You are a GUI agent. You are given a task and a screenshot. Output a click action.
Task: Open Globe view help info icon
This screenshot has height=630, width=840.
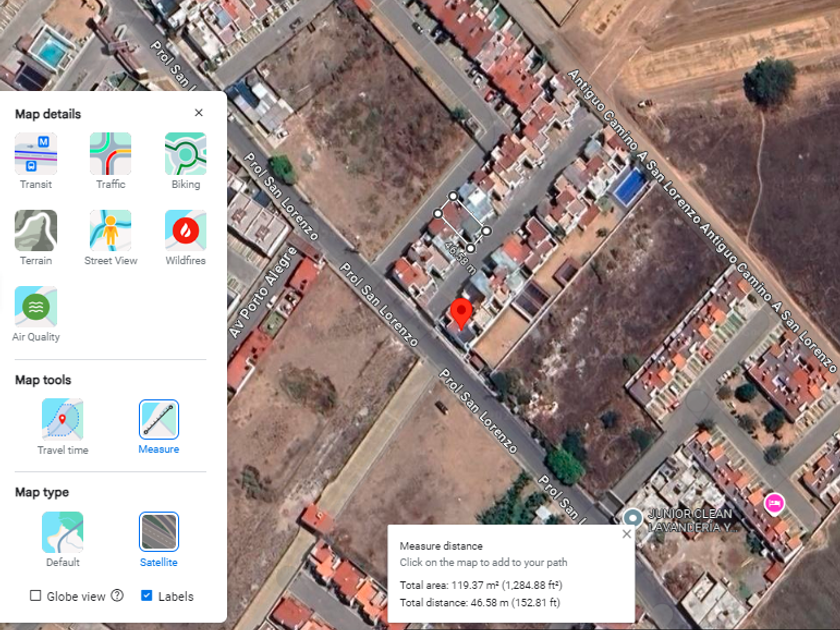coord(117,596)
